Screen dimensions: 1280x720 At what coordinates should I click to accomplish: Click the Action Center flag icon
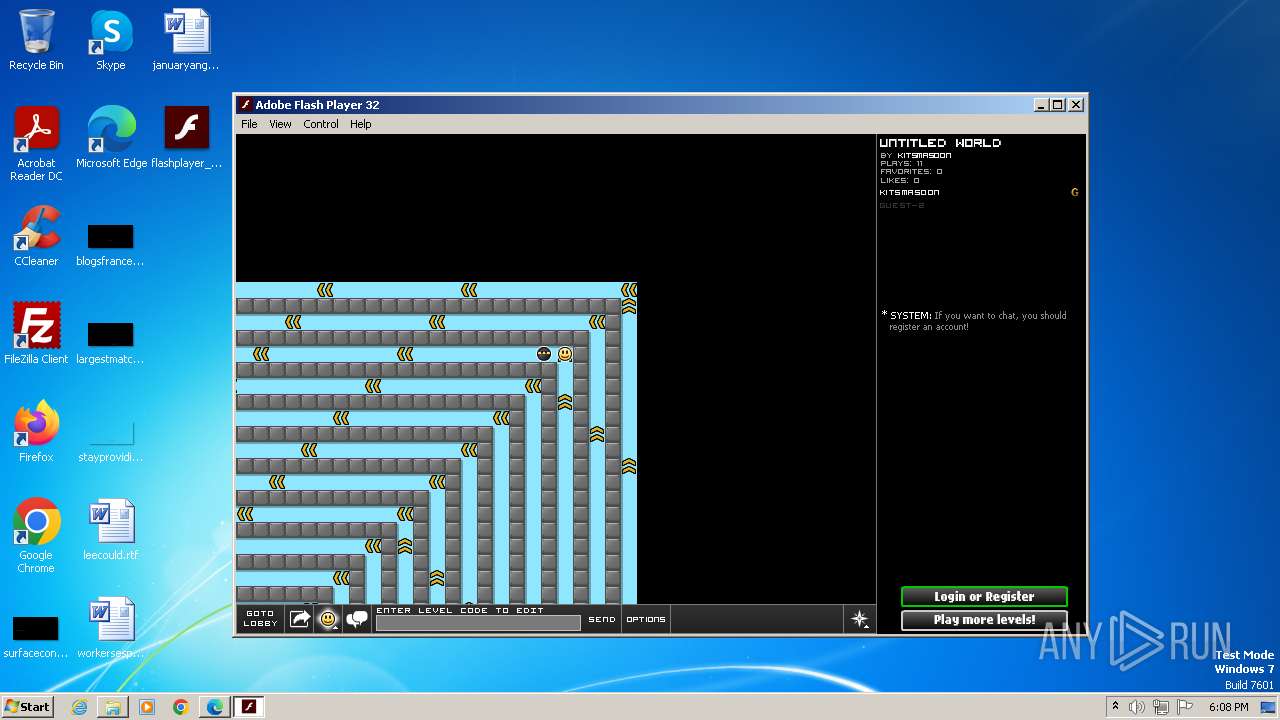coord(1184,707)
